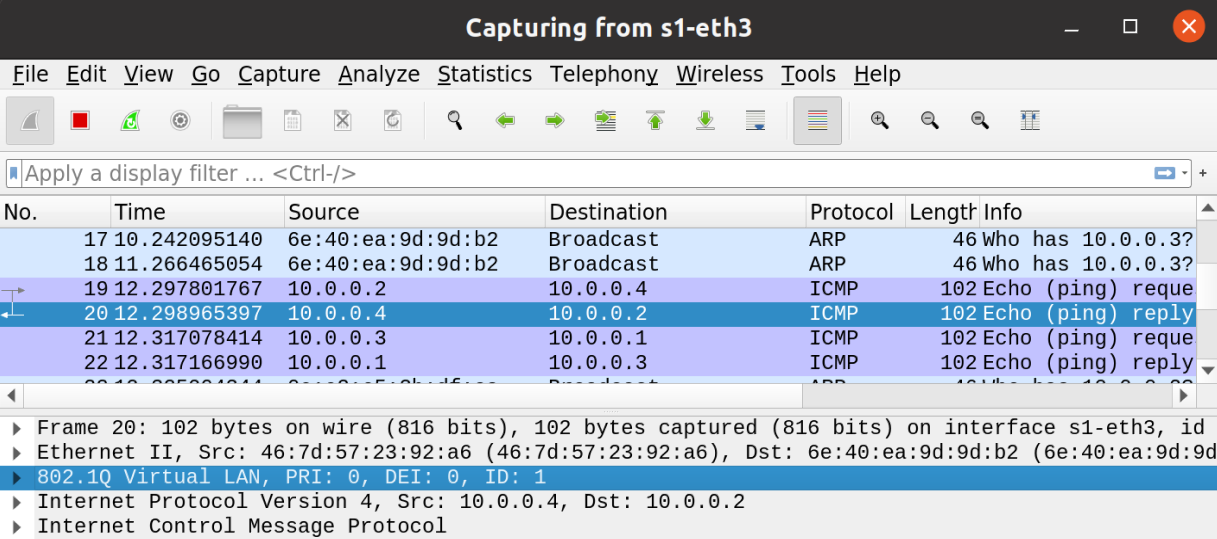The width and height of the screenshot is (1217, 539).
Task: Open capture options gear icon
Action: click(x=180, y=121)
